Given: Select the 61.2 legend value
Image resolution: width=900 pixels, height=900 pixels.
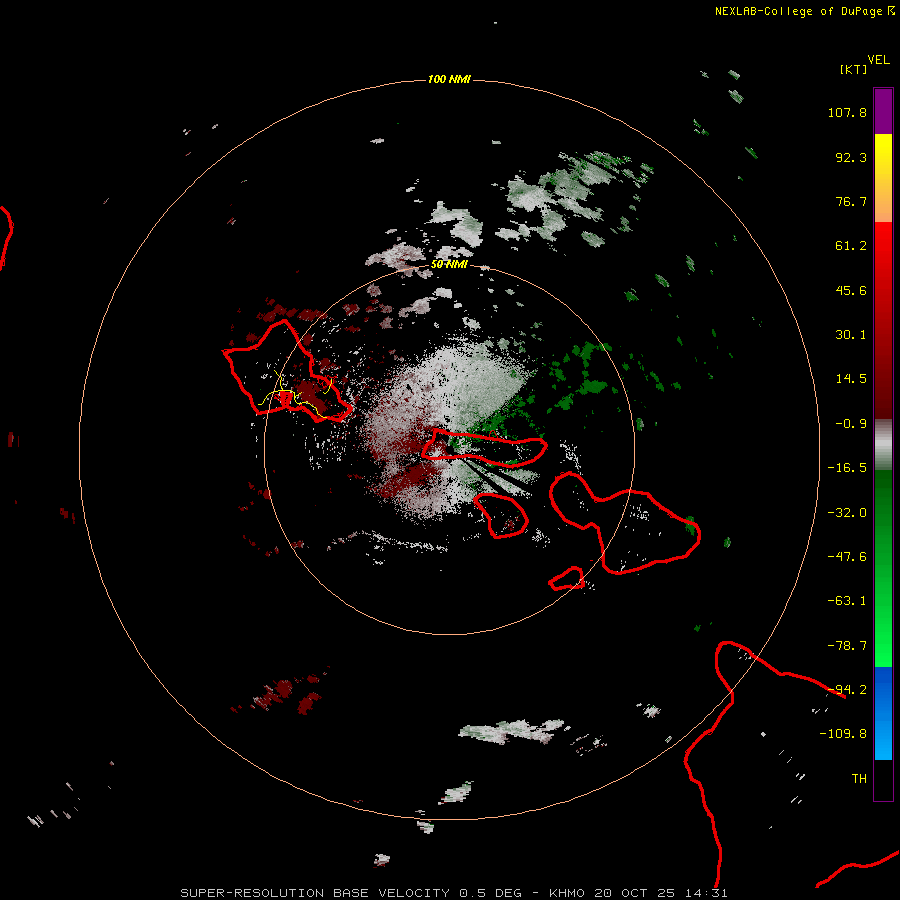Looking at the screenshot, I should click(851, 246).
